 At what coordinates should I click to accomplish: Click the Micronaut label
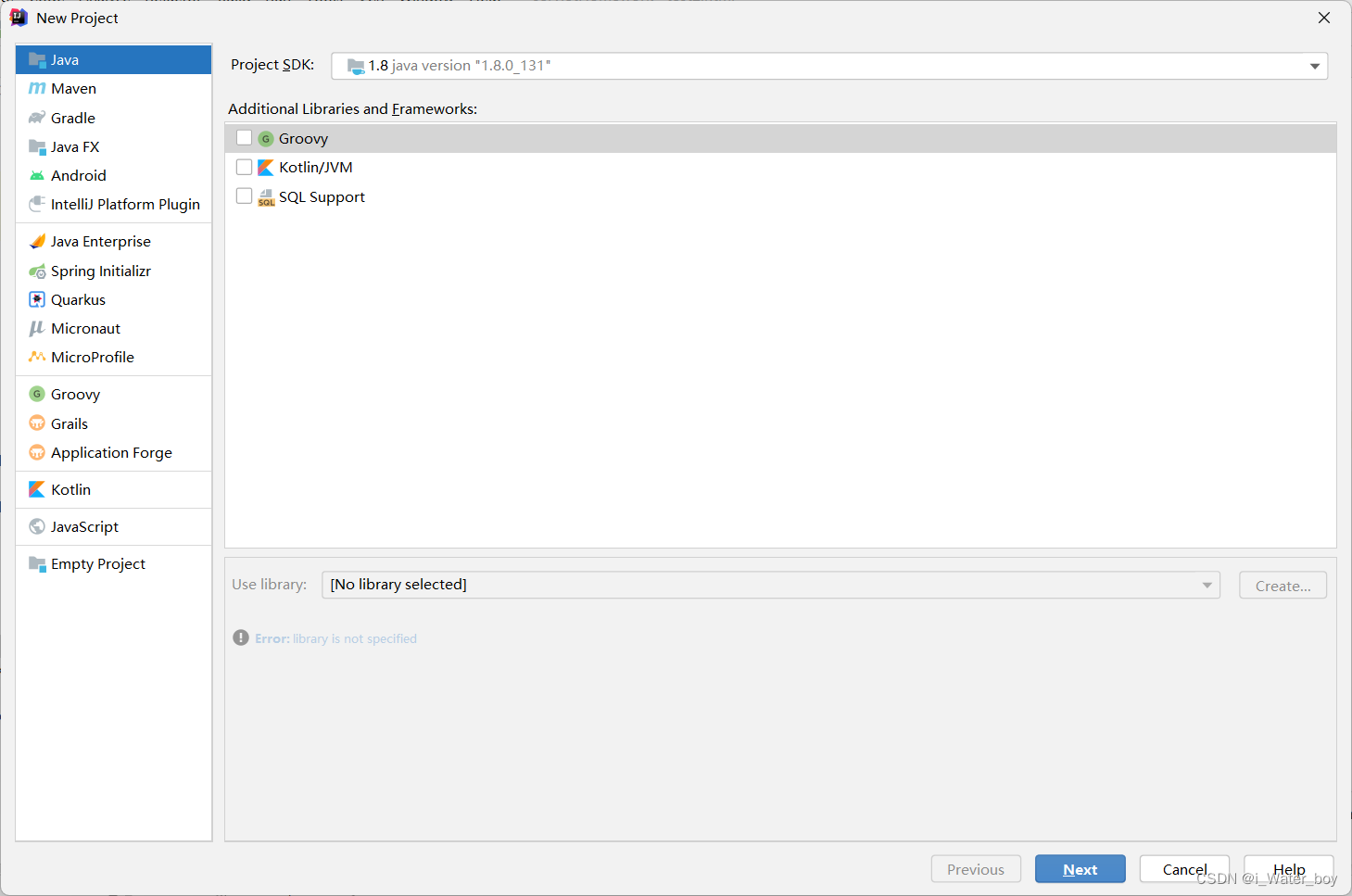[x=85, y=328]
